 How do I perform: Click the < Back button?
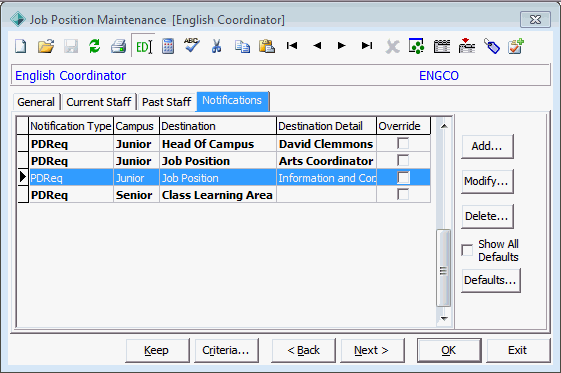click(x=303, y=350)
